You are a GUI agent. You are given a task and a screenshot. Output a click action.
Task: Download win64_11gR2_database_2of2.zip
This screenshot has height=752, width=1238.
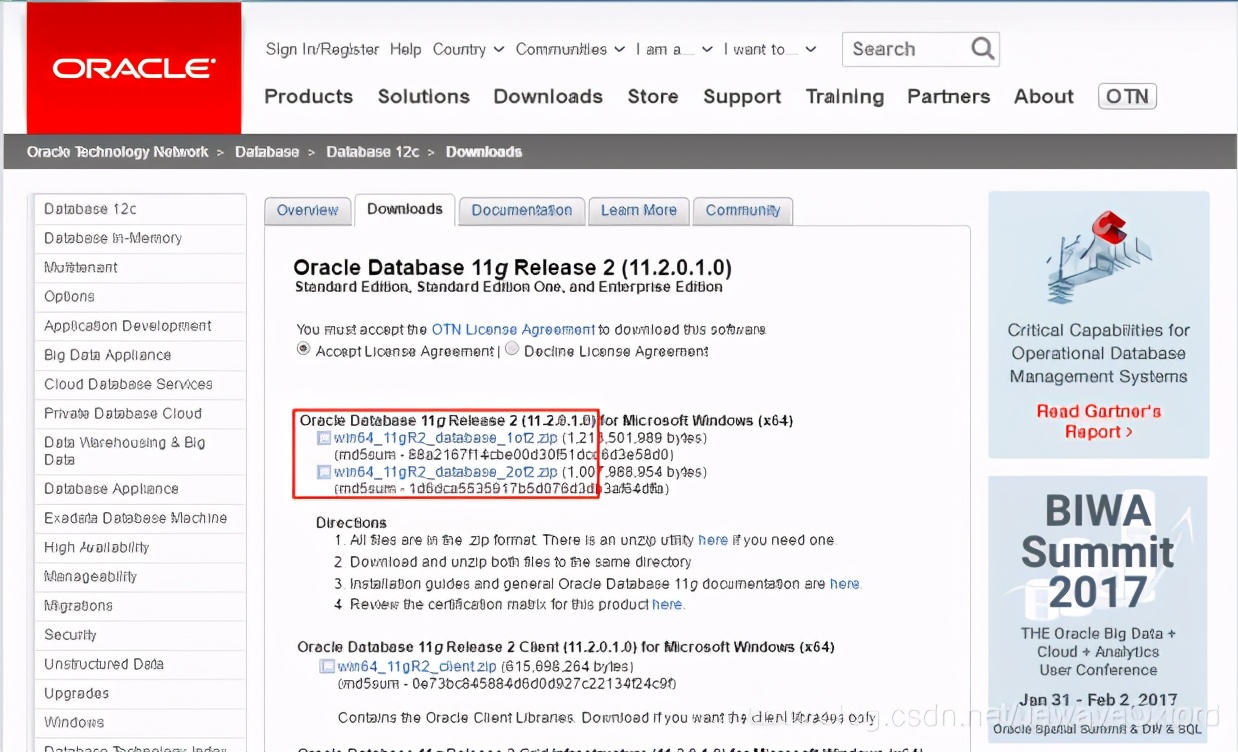(x=446, y=471)
